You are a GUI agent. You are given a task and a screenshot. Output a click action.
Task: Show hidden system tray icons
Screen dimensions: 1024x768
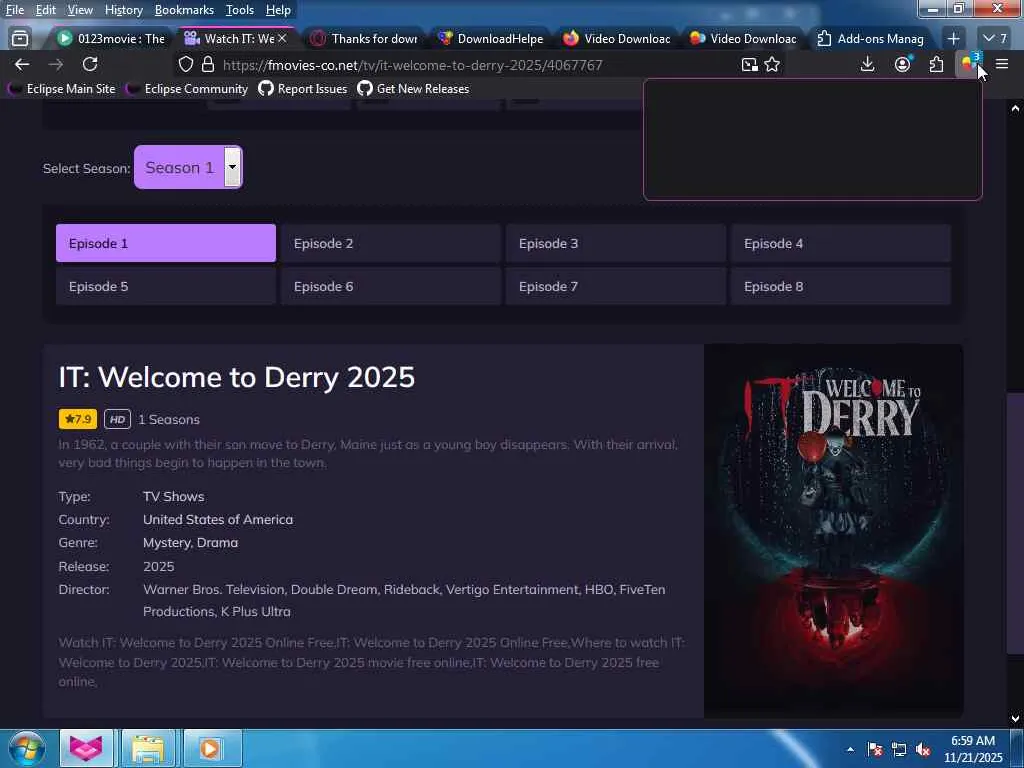[850, 749]
